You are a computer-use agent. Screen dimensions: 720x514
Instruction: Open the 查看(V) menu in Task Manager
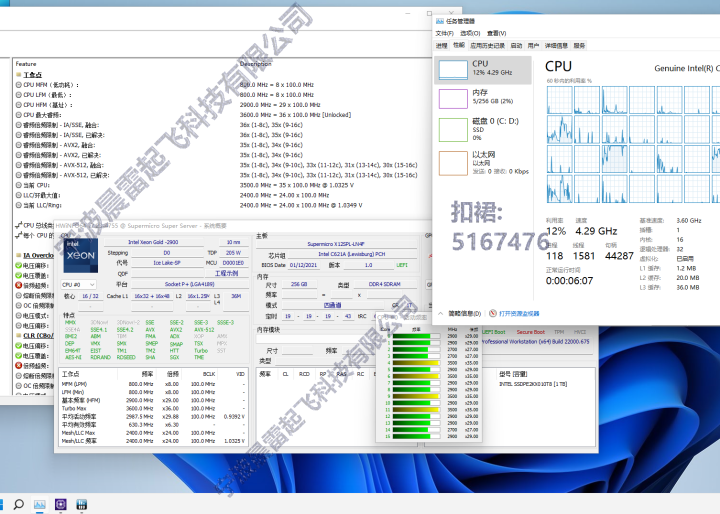point(496,33)
